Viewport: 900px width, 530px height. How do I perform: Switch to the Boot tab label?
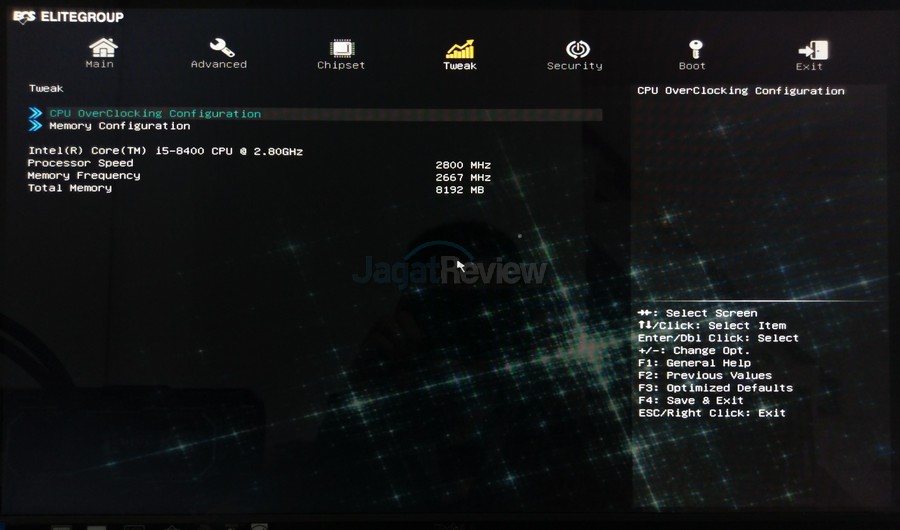point(692,66)
